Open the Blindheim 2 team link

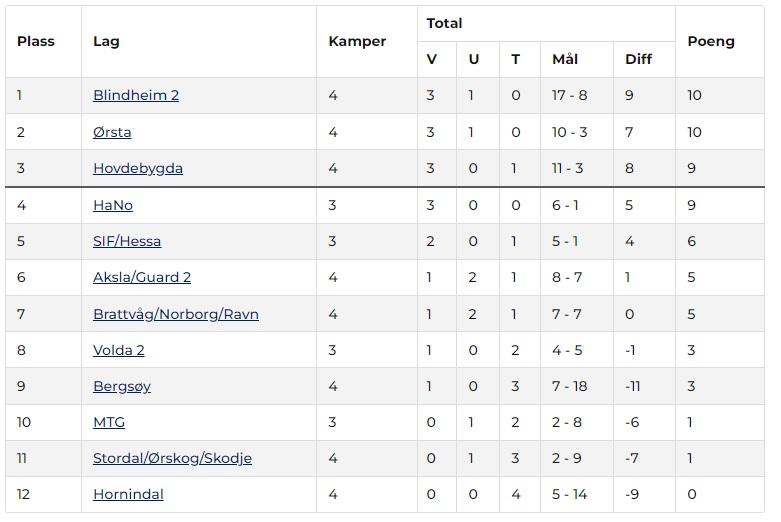pos(135,96)
